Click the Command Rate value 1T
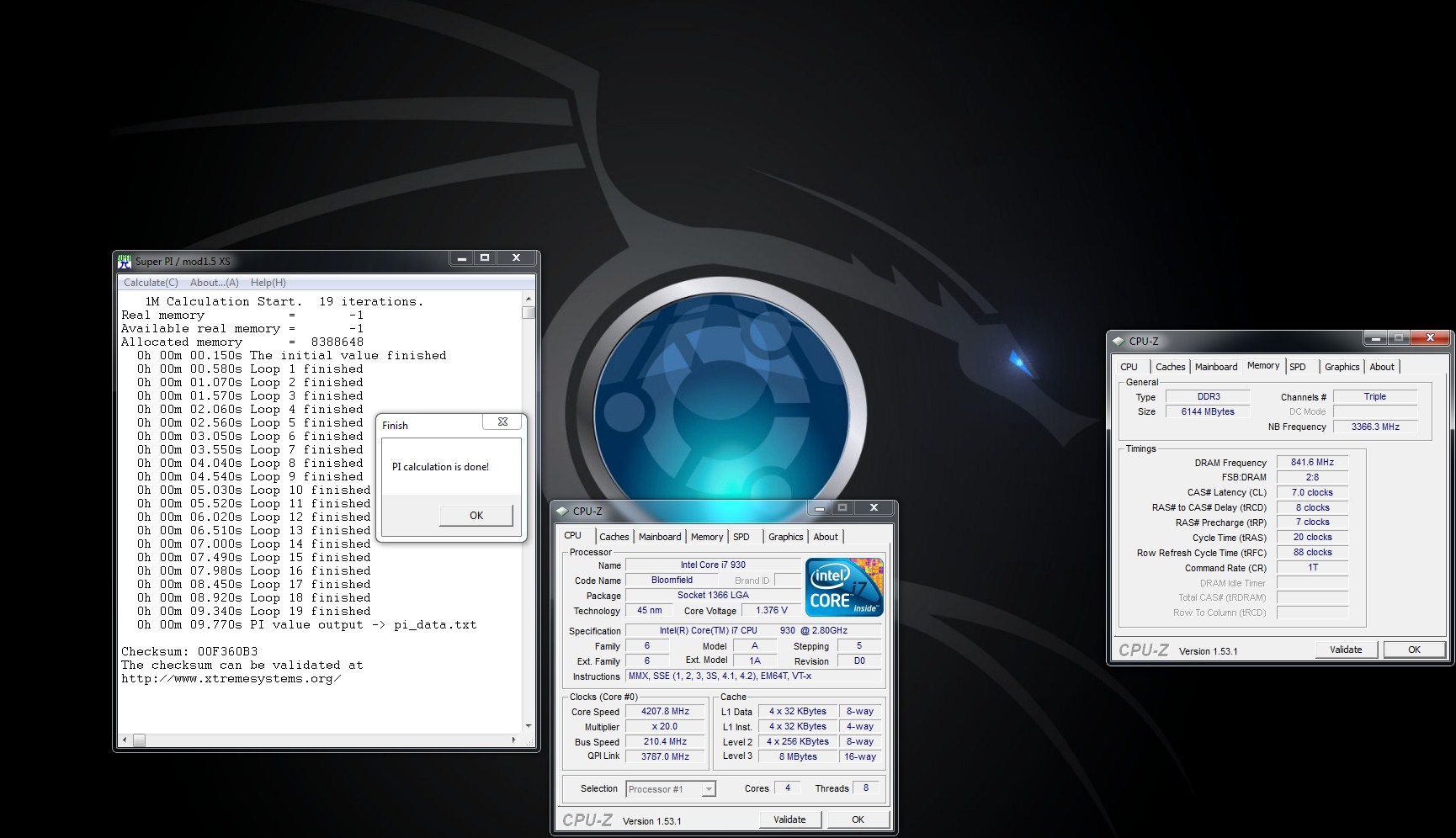 click(x=1312, y=568)
